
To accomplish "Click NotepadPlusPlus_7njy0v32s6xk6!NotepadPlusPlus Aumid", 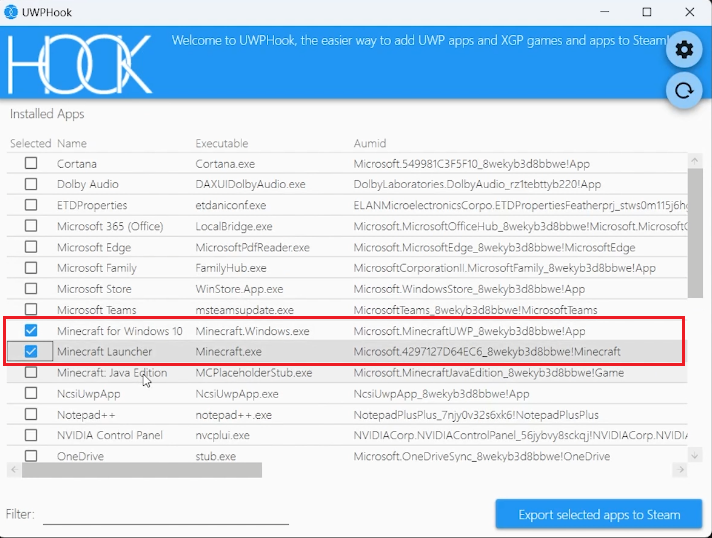I will 476,415.
